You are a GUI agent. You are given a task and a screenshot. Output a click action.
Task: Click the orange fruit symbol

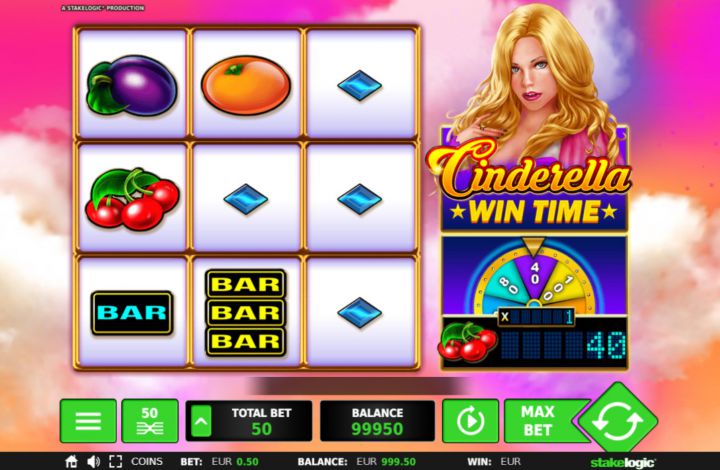click(x=246, y=85)
